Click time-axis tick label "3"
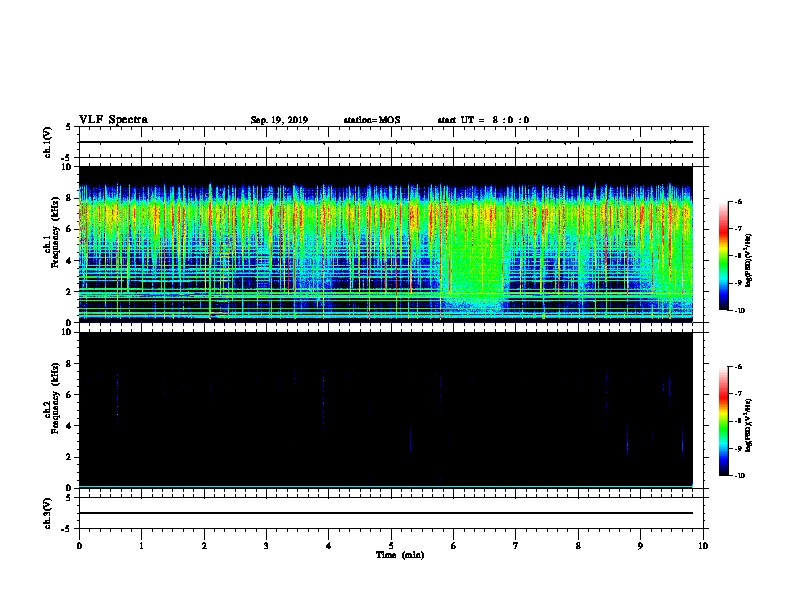This screenshot has height=612, width=792. pos(266,545)
